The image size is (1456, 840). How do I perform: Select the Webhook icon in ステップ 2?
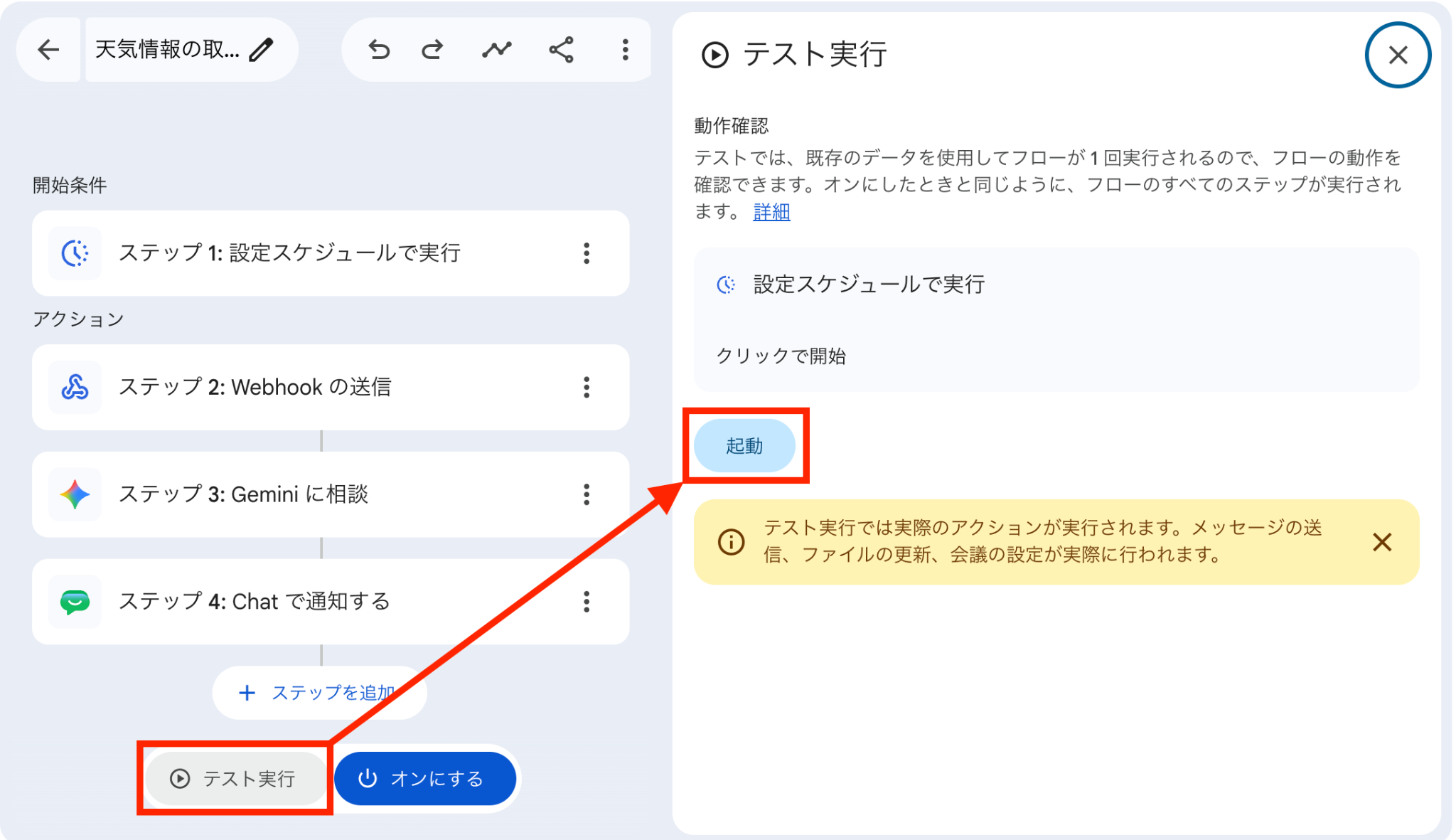[x=75, y=387]
